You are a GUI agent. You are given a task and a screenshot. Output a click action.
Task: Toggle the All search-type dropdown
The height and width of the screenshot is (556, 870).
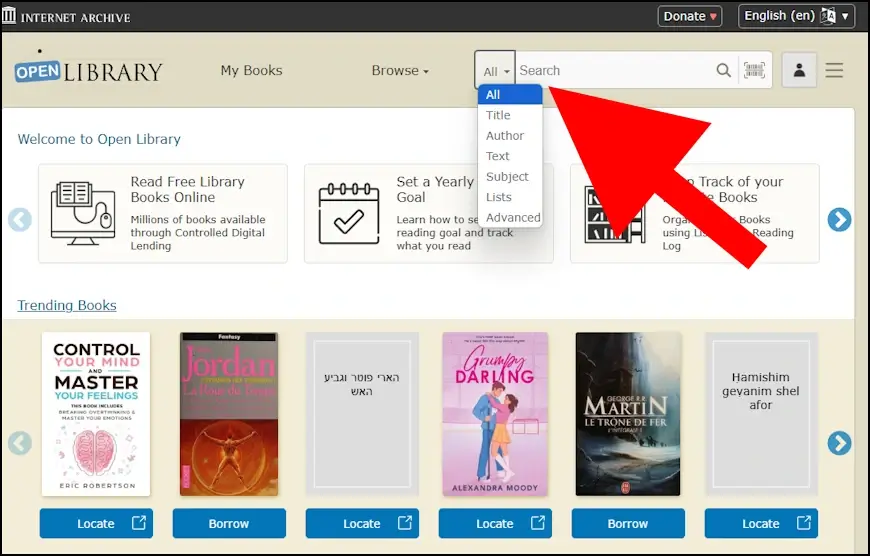coord(495,70)
